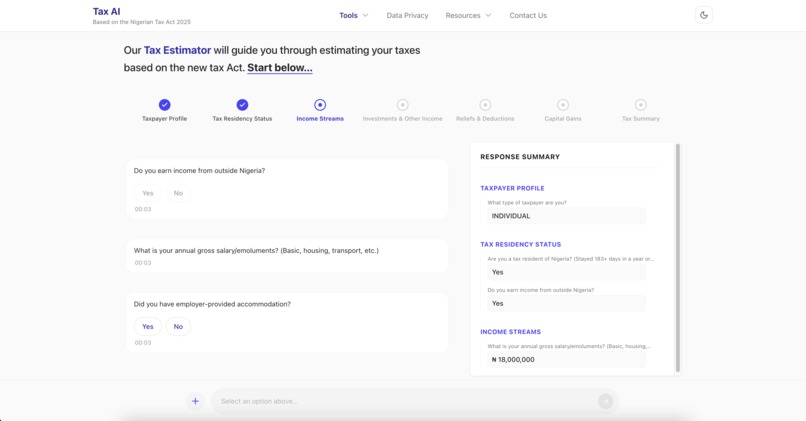Click the Tax Residency Status checkmark icon
The image size is (806, 421).
[242, 105]
